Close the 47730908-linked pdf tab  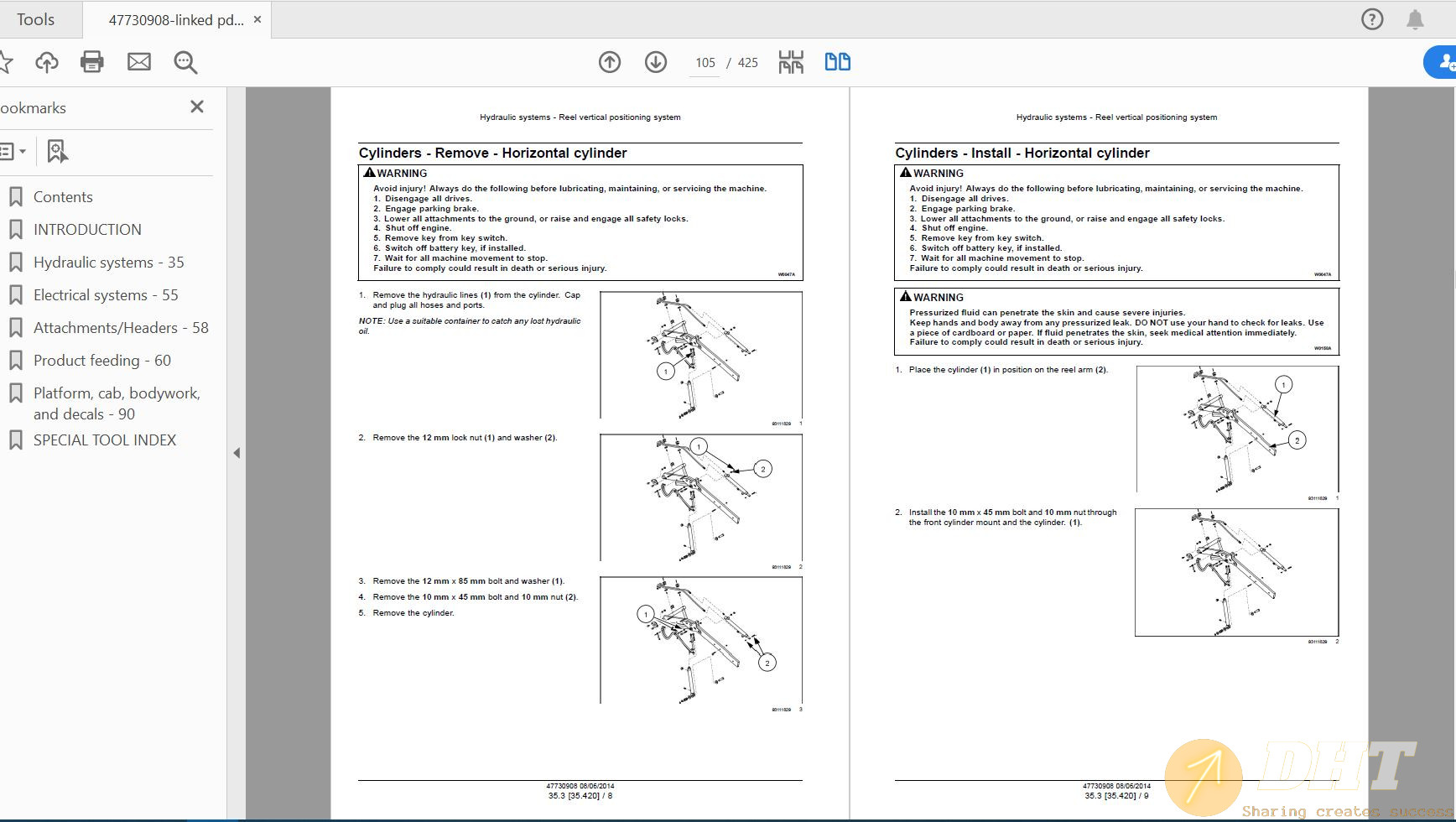(257, 19)
